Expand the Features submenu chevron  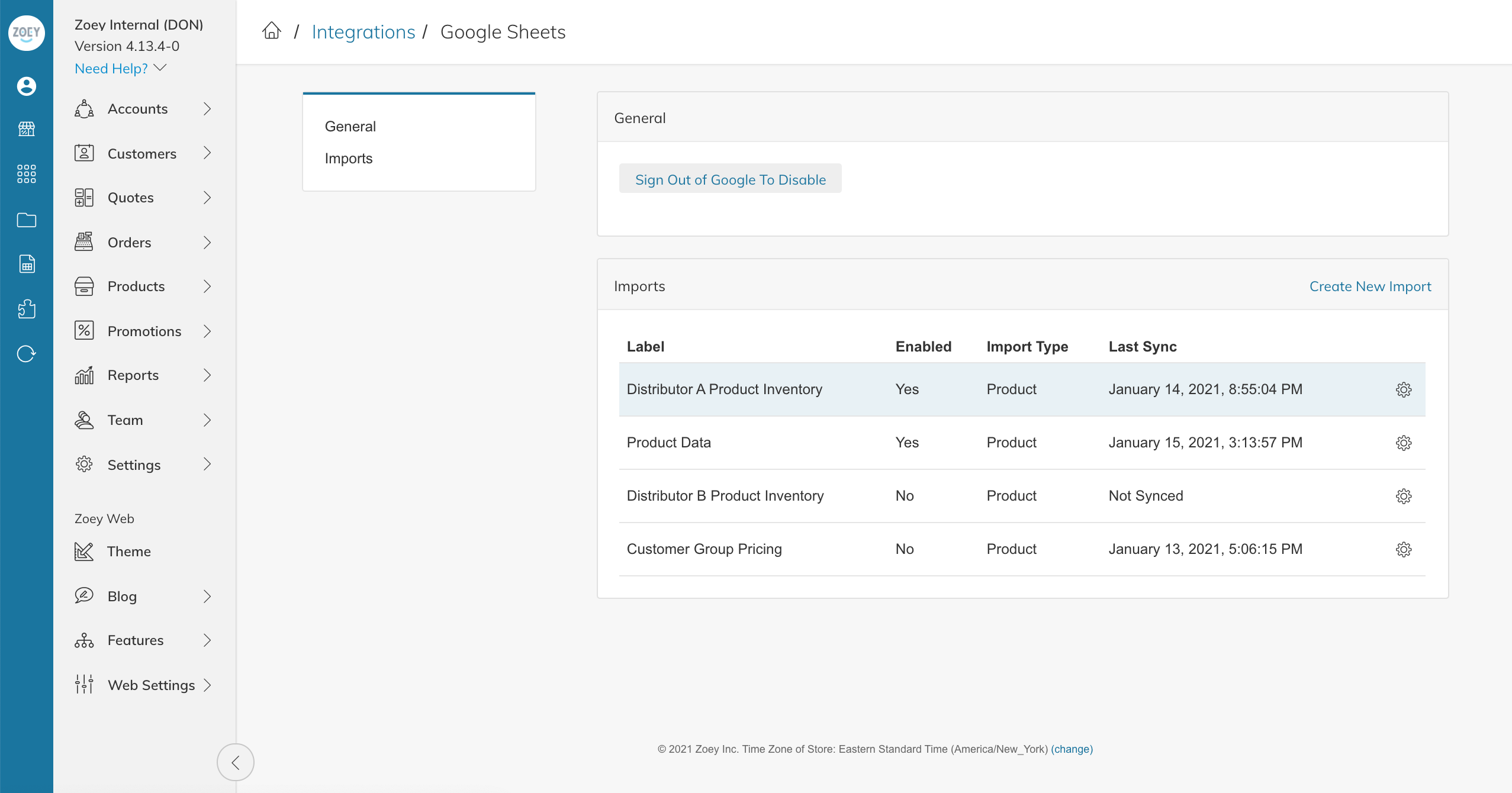pyautogui.click(x=207, y=640)
